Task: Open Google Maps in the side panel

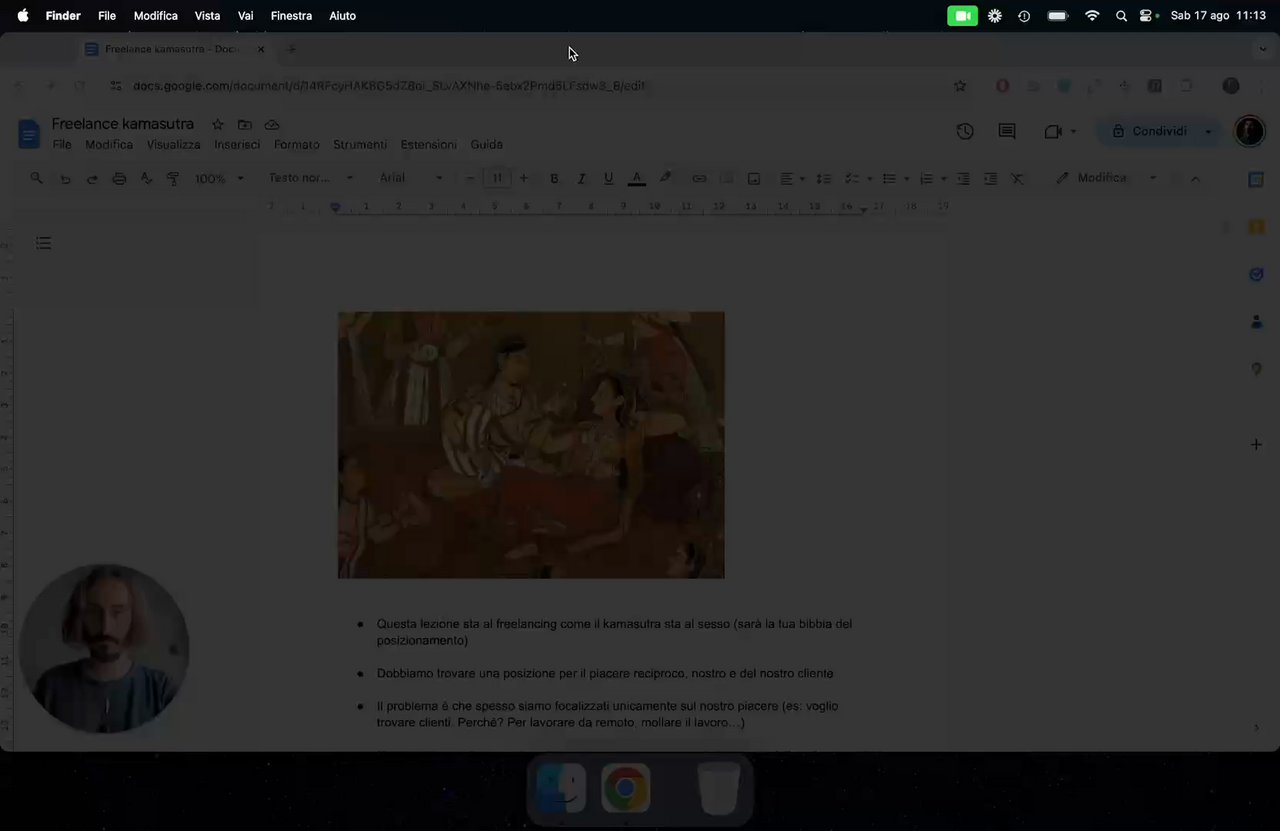Action: coord(1256,369)
